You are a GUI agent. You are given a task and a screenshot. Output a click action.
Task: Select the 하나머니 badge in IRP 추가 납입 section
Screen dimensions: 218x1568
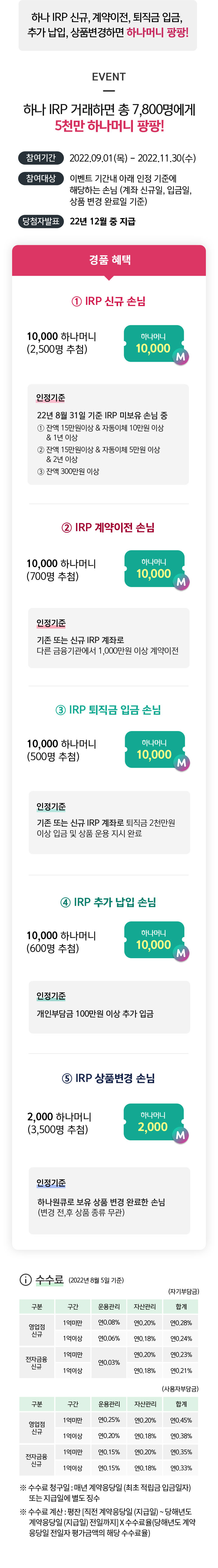pyautogui.click(x=155, y=940)
